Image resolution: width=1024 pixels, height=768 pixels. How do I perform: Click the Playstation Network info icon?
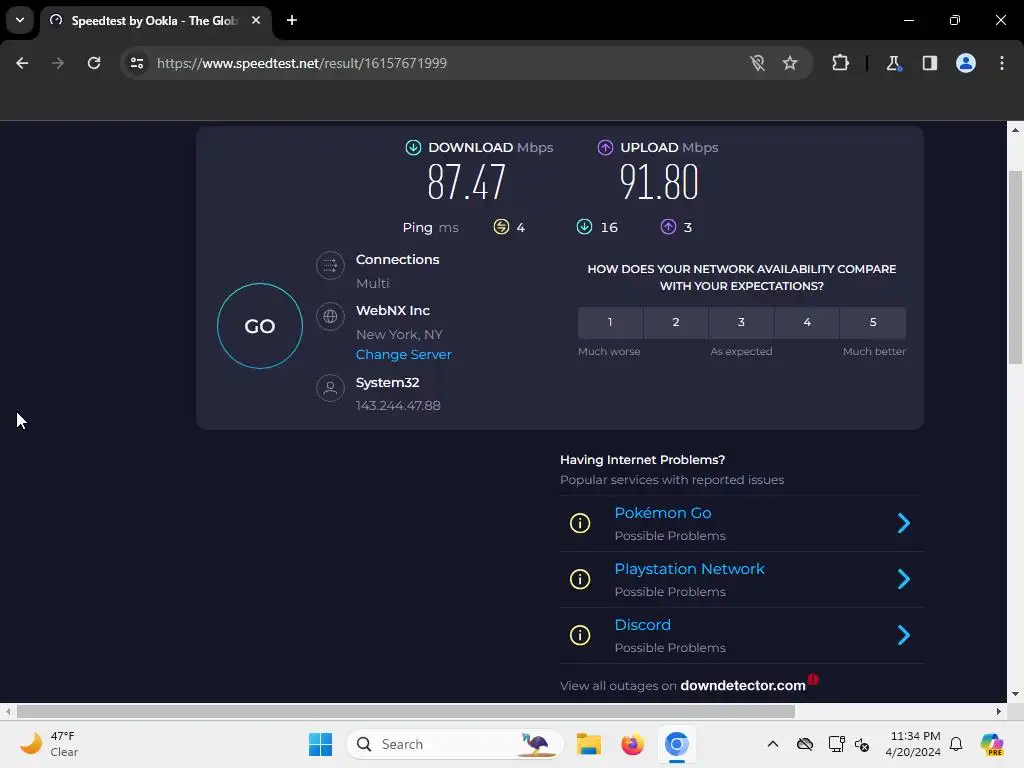(x=580, y=579)
